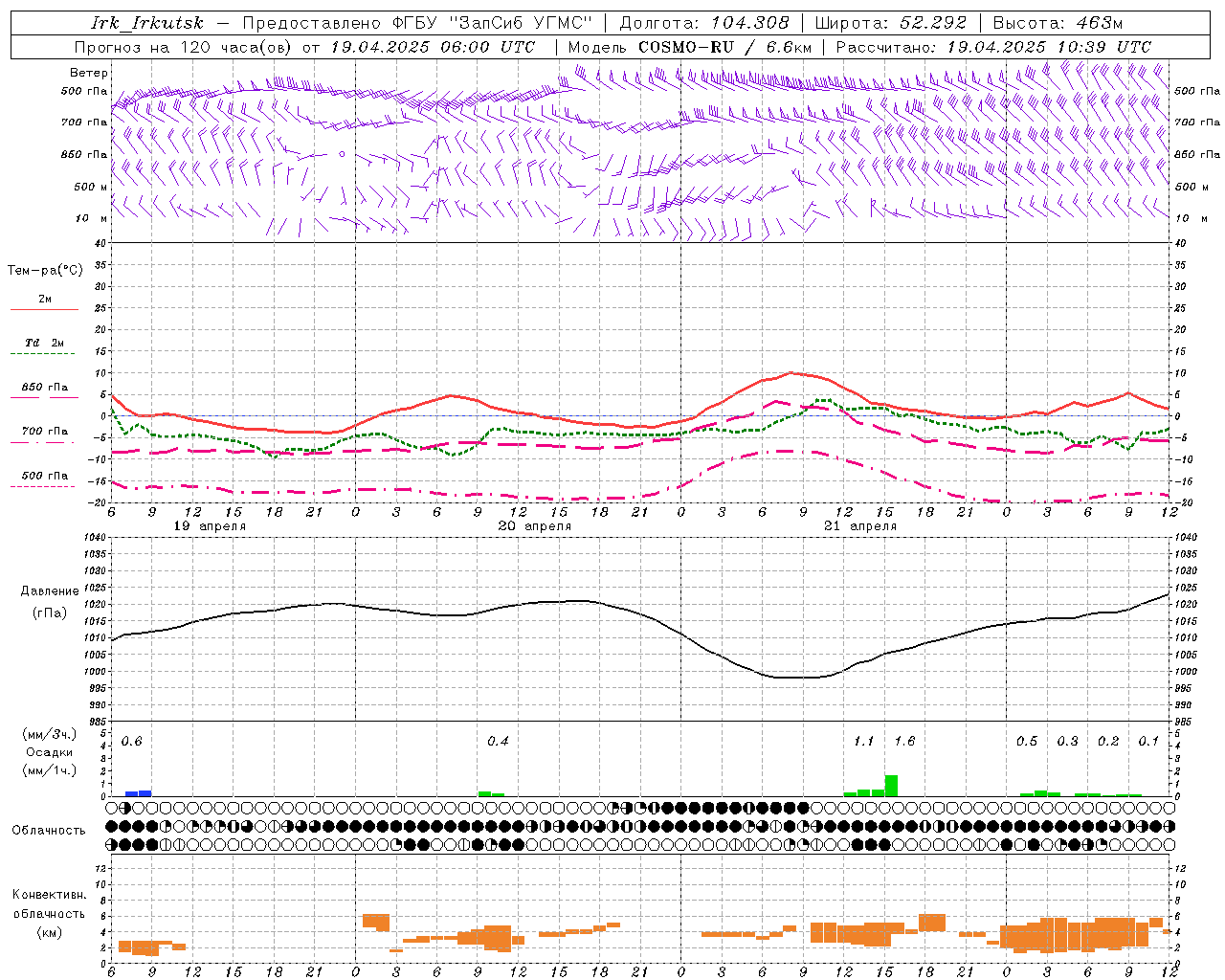Click the 0.2 precipitation total
Viewport: 1225px width, 980px height.
click(1108, 742)
